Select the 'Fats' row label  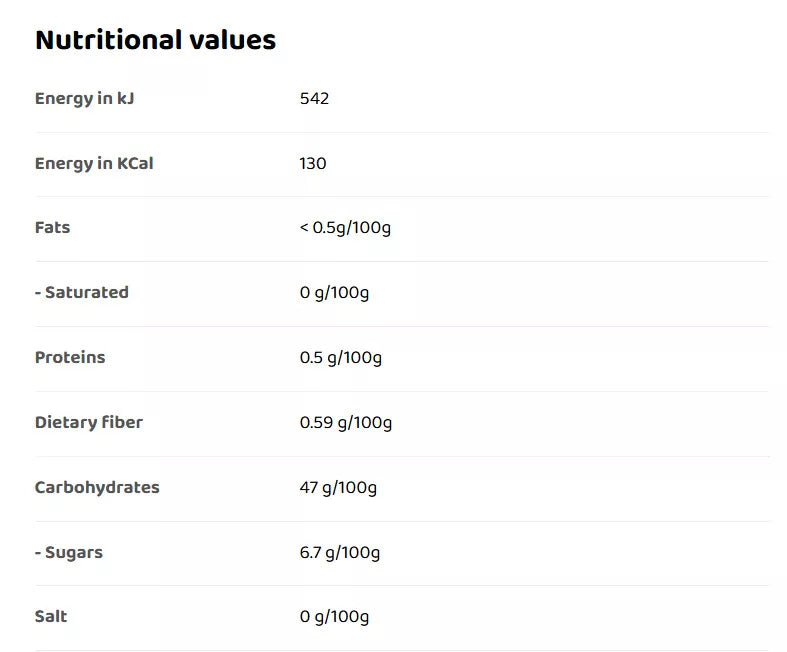(x=53, y=227)
